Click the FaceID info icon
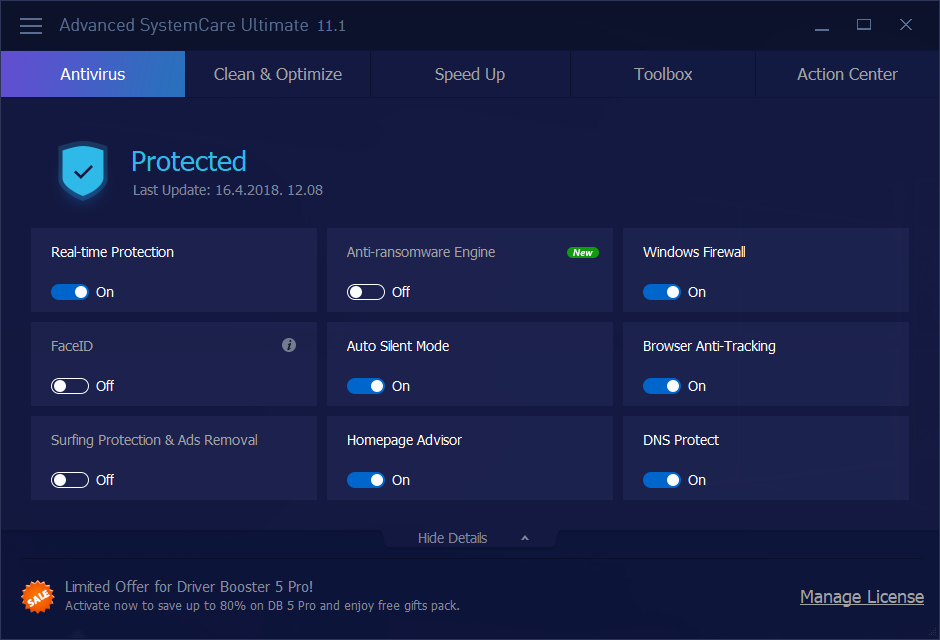 (x=289, y=345)
